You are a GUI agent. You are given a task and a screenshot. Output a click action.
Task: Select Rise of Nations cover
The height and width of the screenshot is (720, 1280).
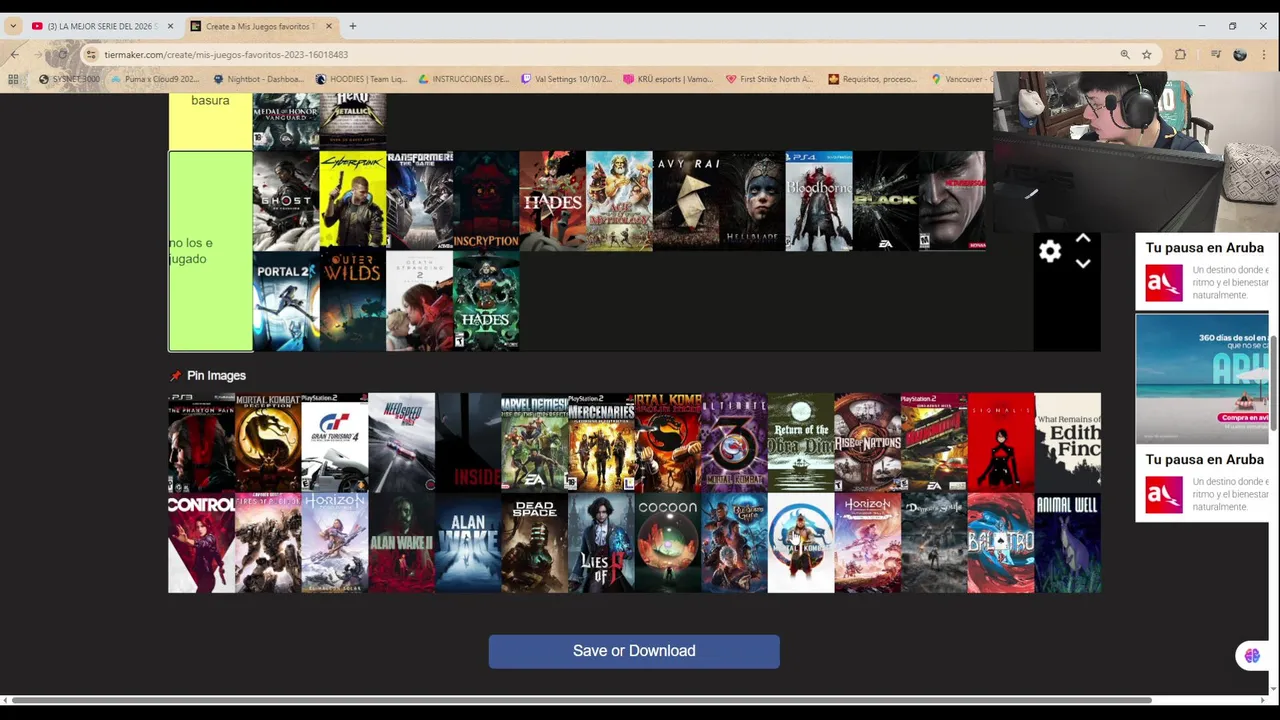pyautogui.click(x=867, y=443)
